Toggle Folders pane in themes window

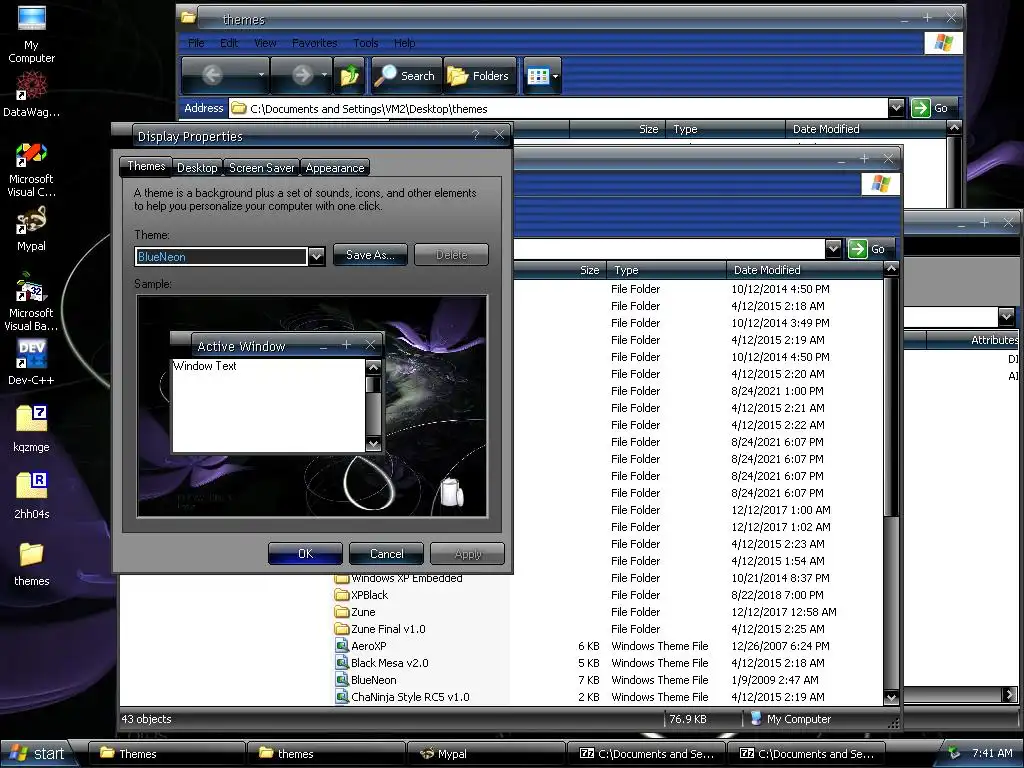478,76
